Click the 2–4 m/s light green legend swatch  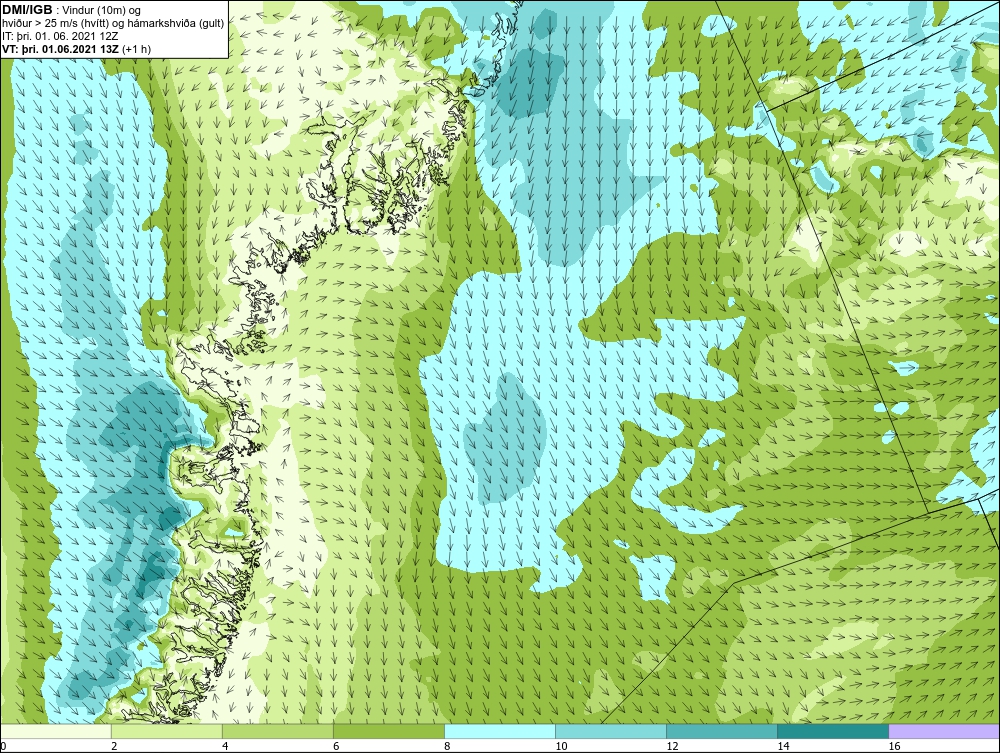click(166, 731)
